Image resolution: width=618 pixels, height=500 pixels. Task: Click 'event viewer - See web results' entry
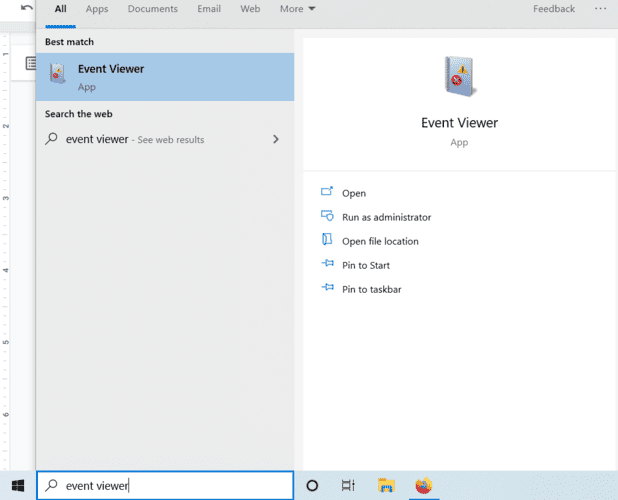coord(165,139)
